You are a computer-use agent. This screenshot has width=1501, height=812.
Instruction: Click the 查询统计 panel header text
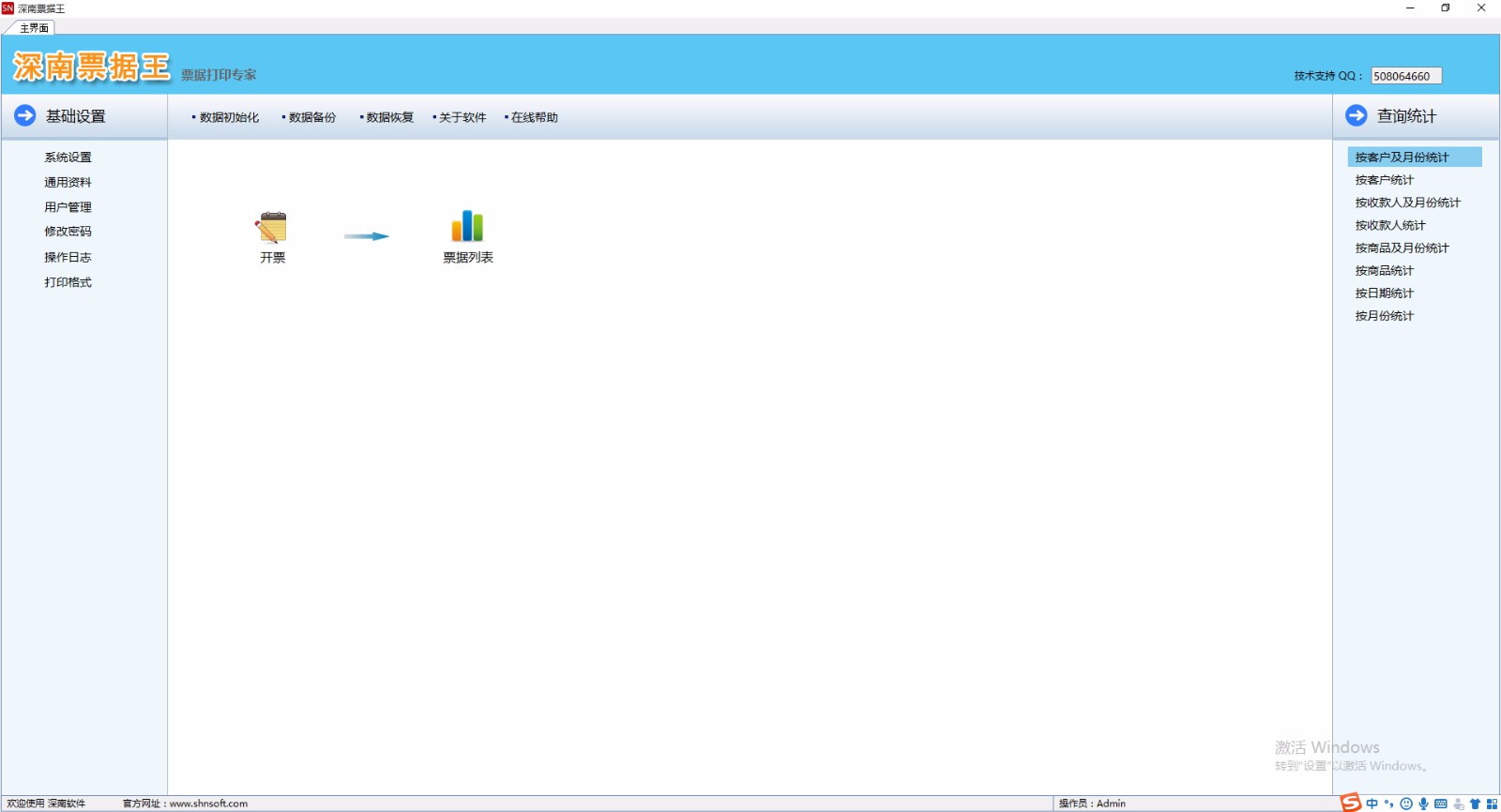[x=1406, y=116]
